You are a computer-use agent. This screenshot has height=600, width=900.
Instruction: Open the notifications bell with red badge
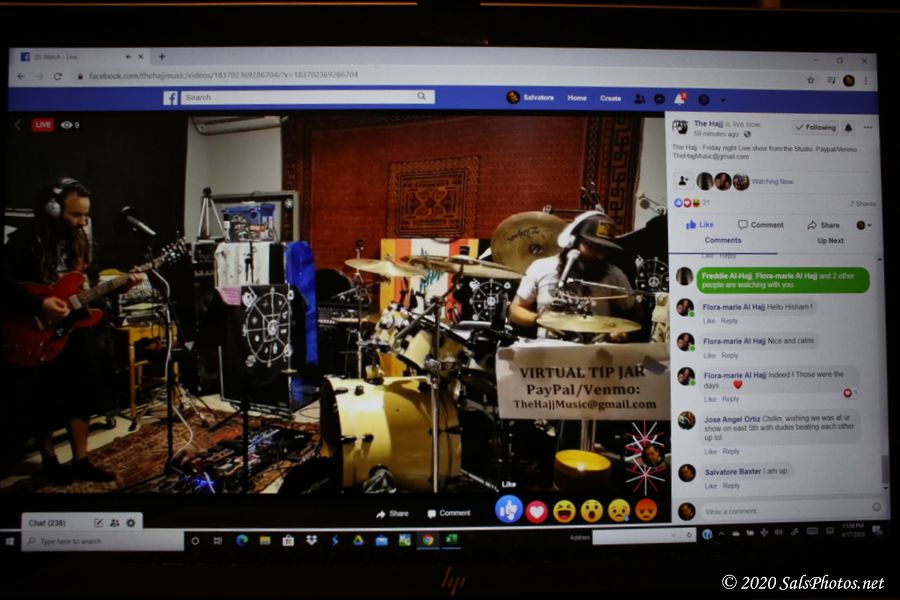click(x=680, y=99)
